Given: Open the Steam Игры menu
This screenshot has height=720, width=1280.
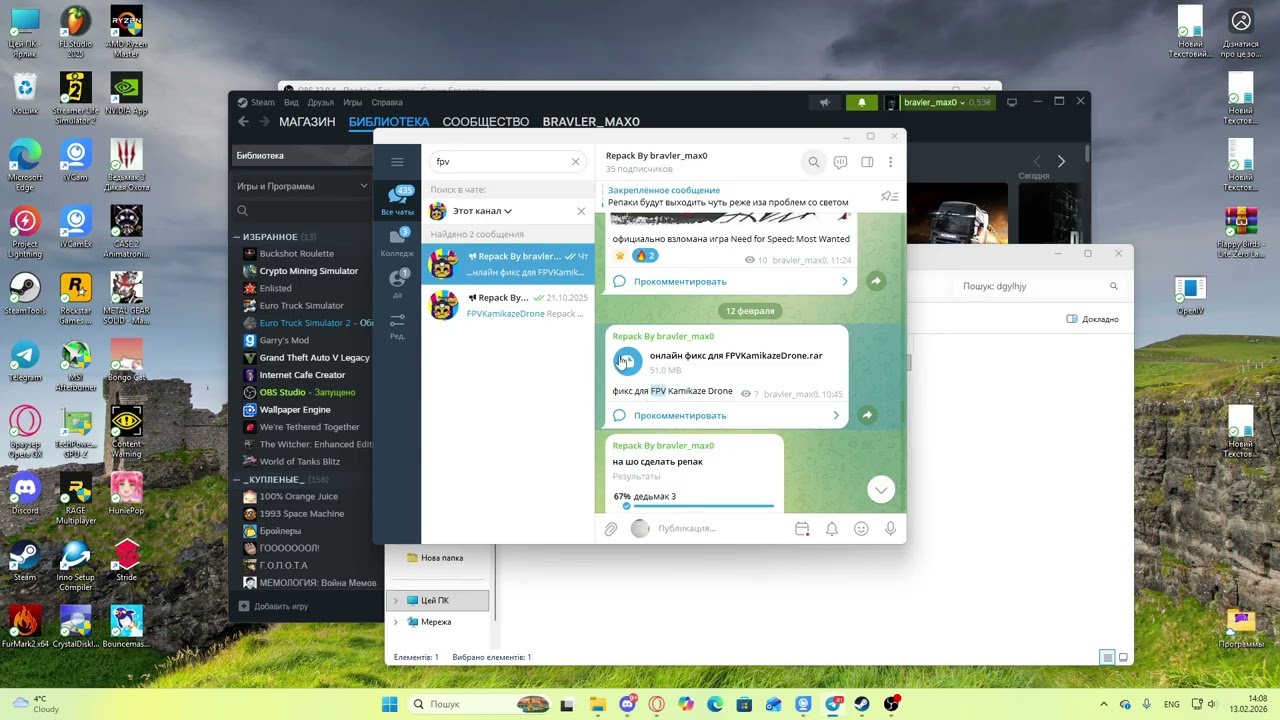Looking at the screenshot, I should 353,102.
